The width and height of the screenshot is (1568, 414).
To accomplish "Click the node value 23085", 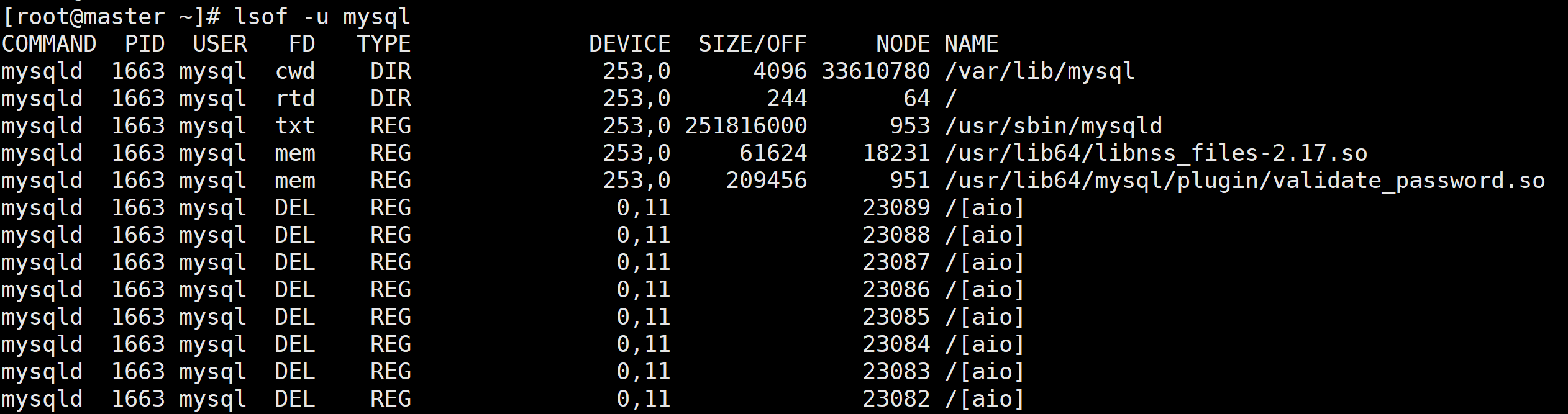I will pos(896,317).
